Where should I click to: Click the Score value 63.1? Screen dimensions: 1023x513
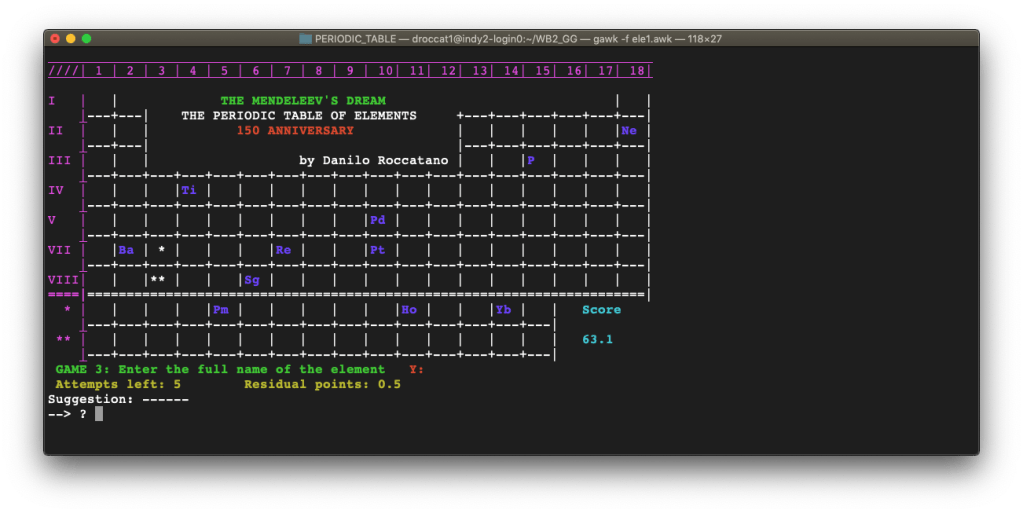[597, 340]
